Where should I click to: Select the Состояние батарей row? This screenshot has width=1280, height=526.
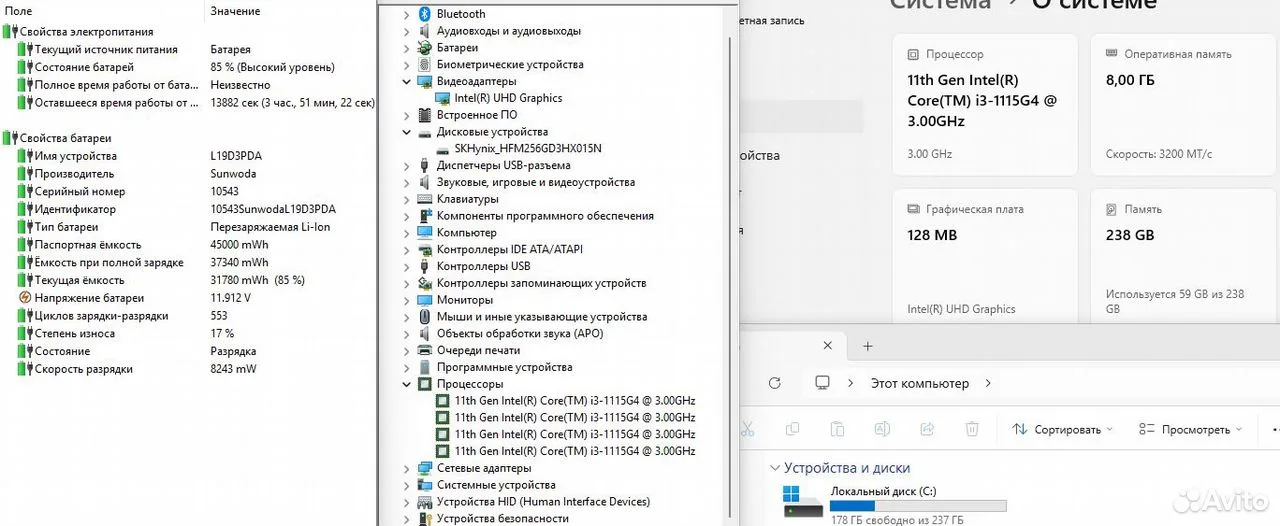[188, 67]
